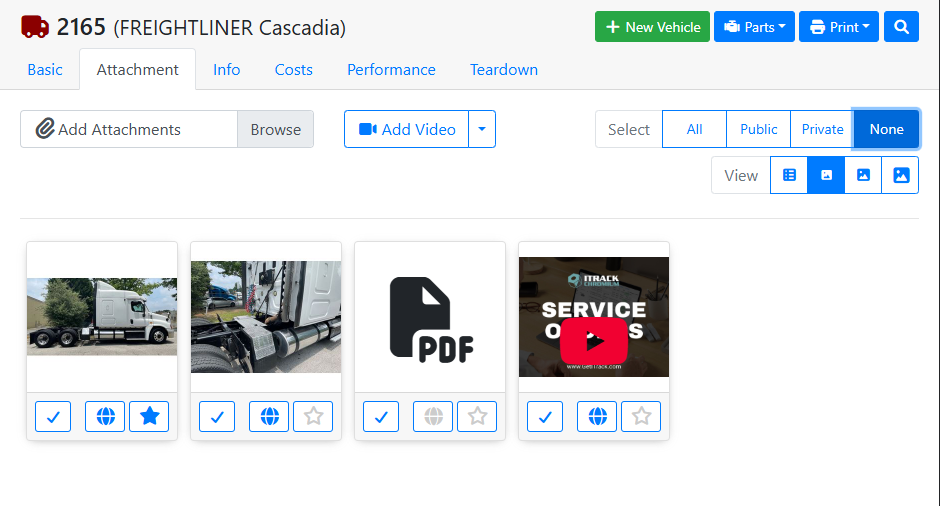Make the PDF attachment public via globe
This screenshot has height=506, width=940.
pyautogui.click(x=433, y=416)
